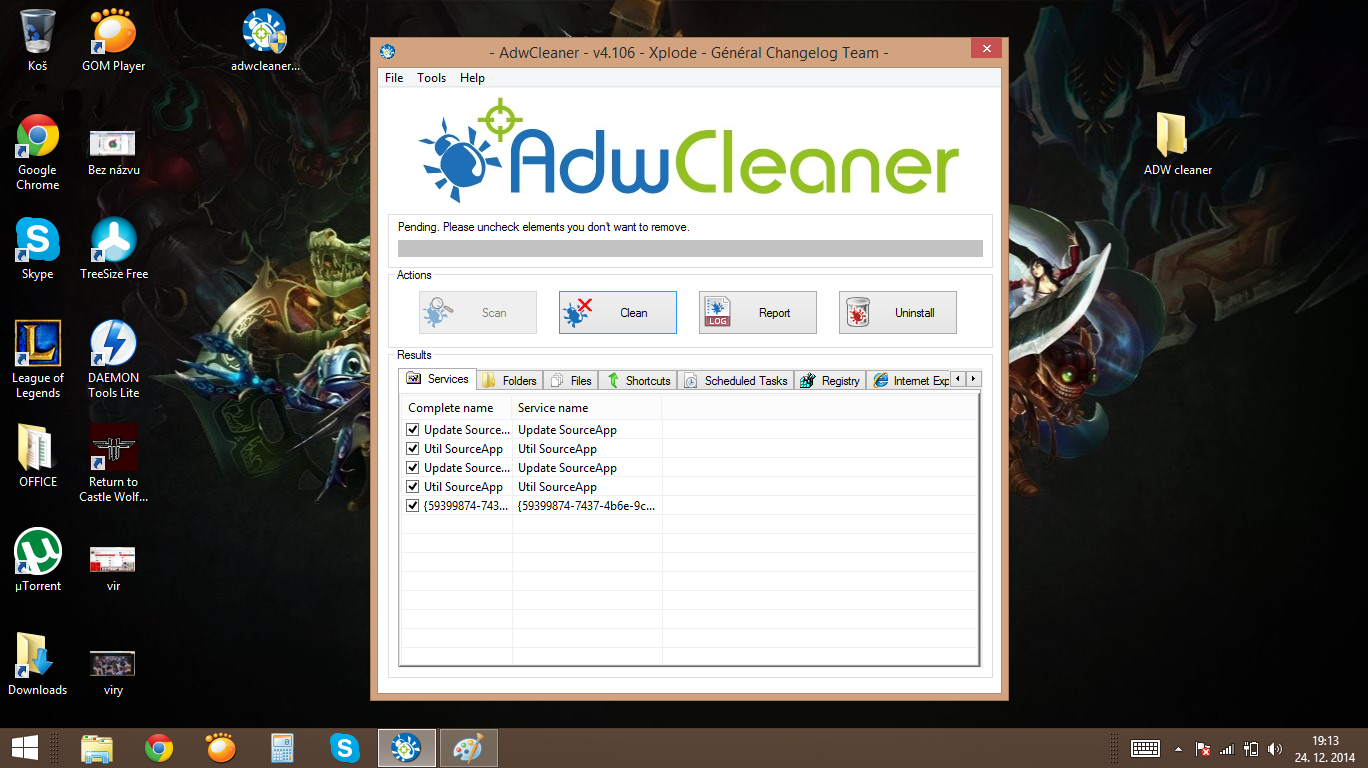The height and width of the screenshot is (768, 1368).
Task: Open Skype from the taskbar
Action: coord(345,748)
